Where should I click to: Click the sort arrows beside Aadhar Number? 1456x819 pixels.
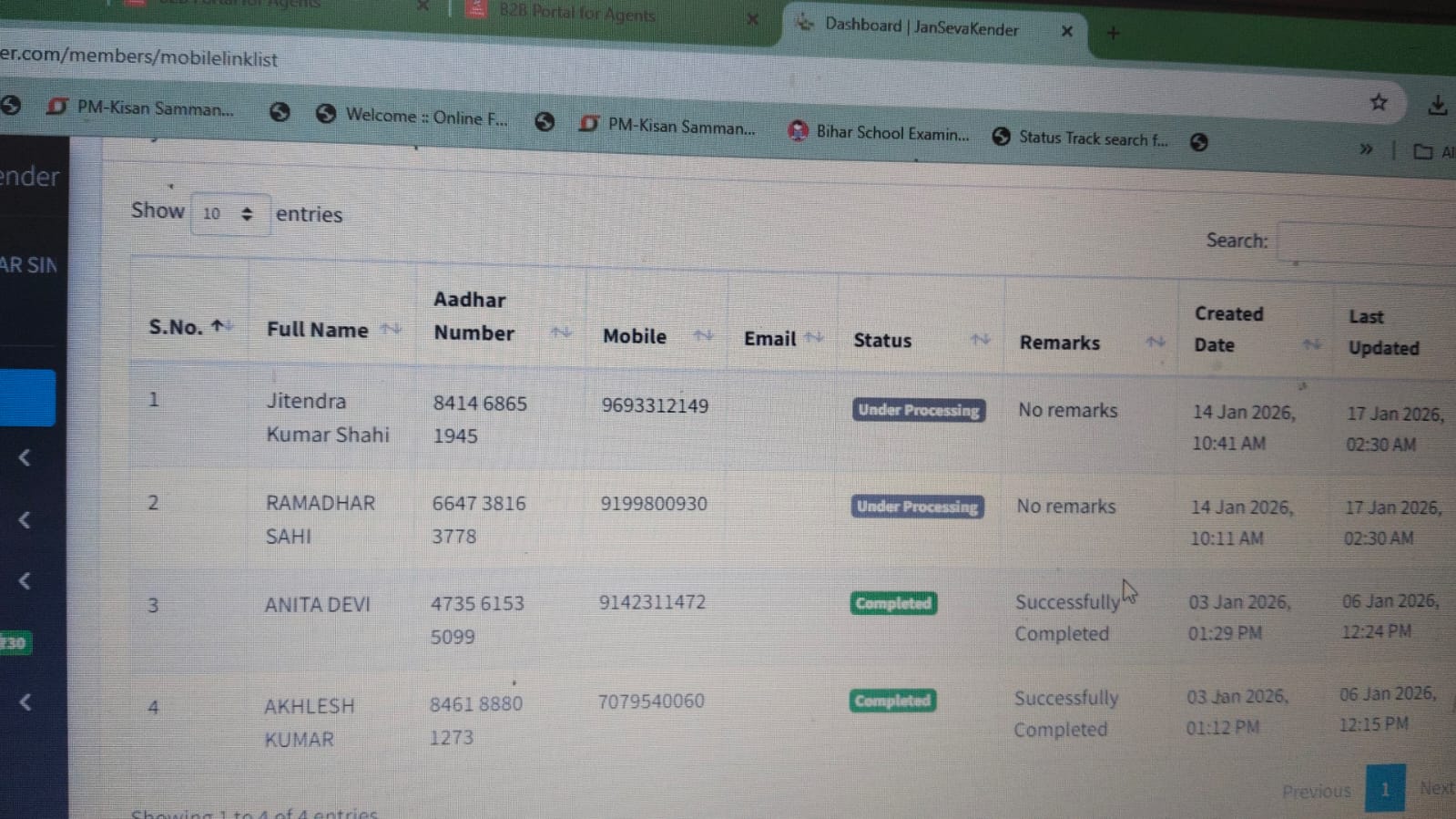click(561, 333)
